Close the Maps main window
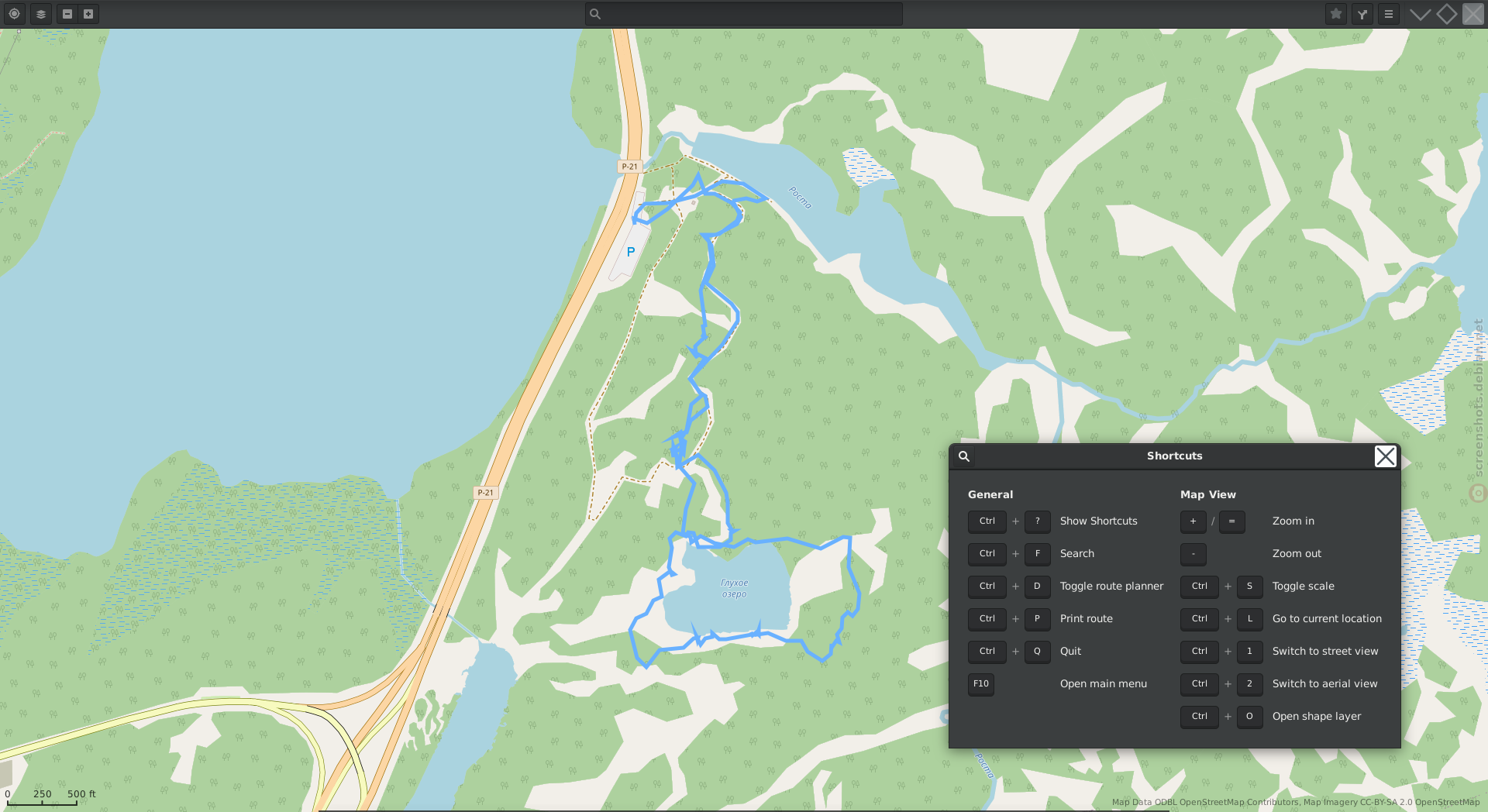This screenshot has height=812, width=1488. click(x=1473, y=14)
